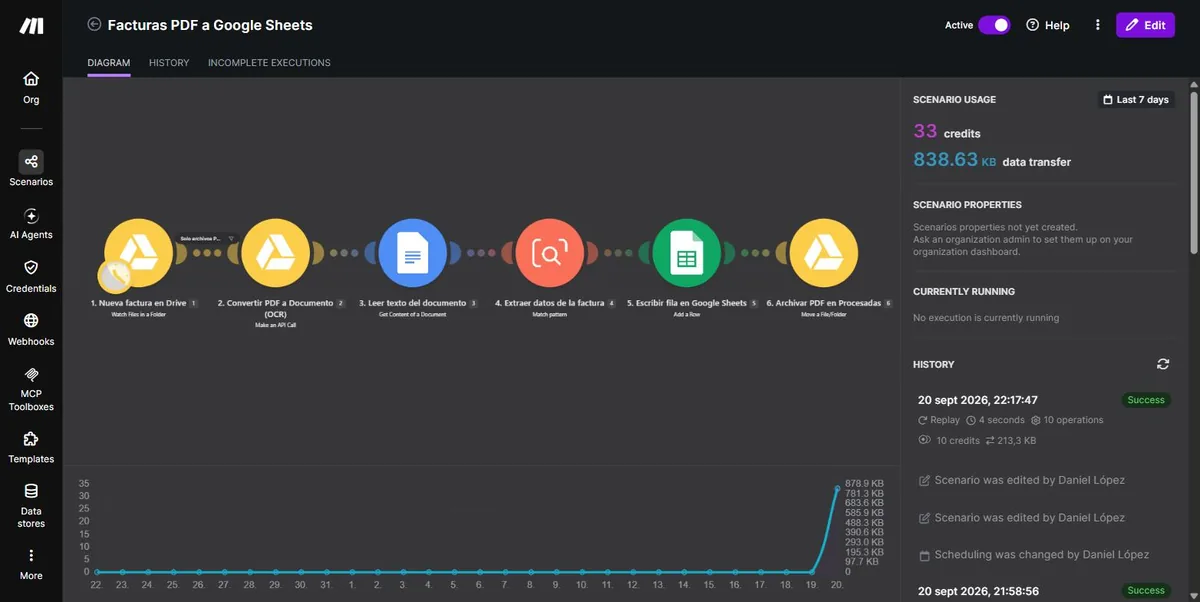
Task: Click the '10 credits' label in history
Action: coord(949,440)
